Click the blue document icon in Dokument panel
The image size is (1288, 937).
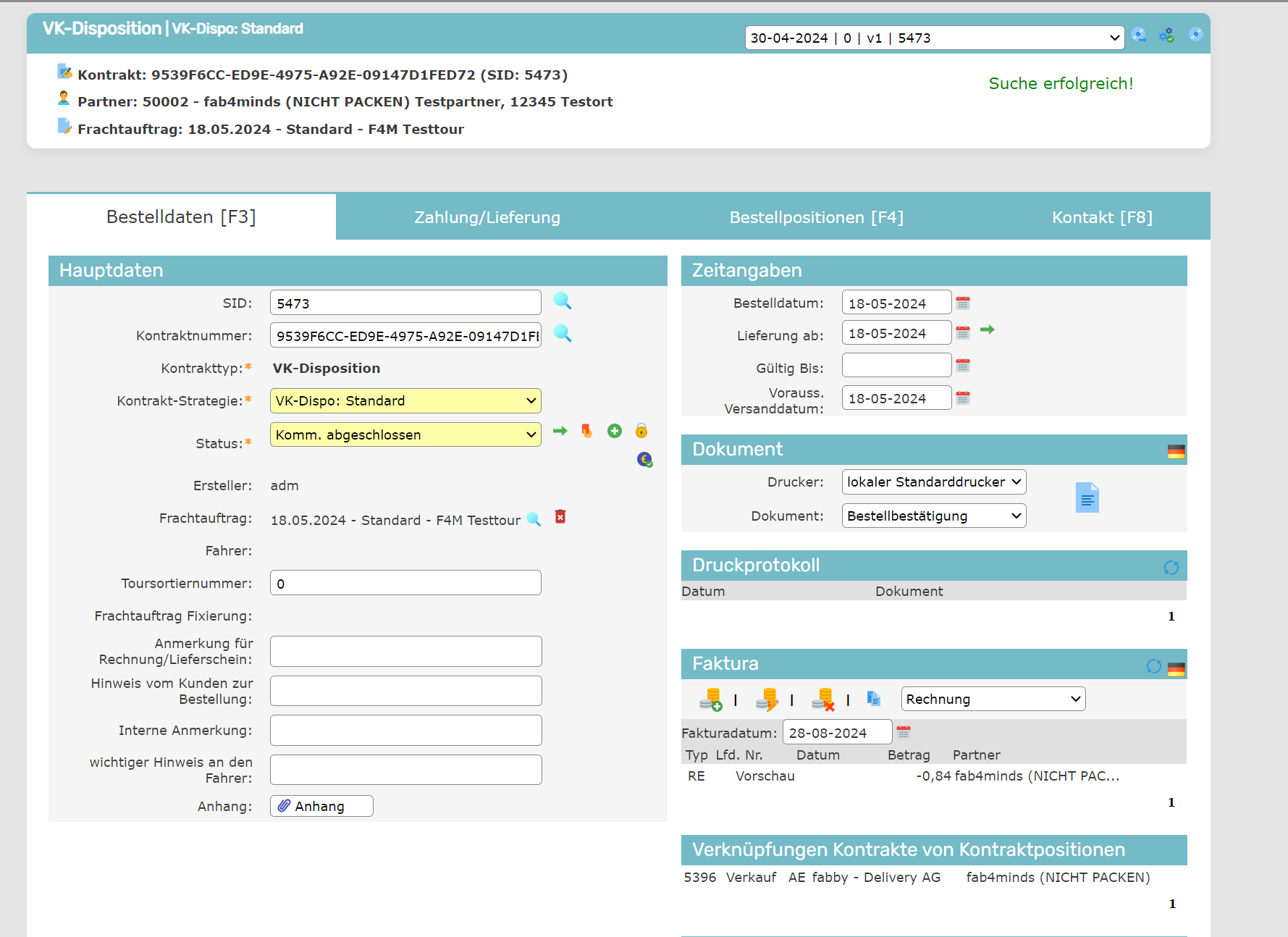(x=1087, y=497)
